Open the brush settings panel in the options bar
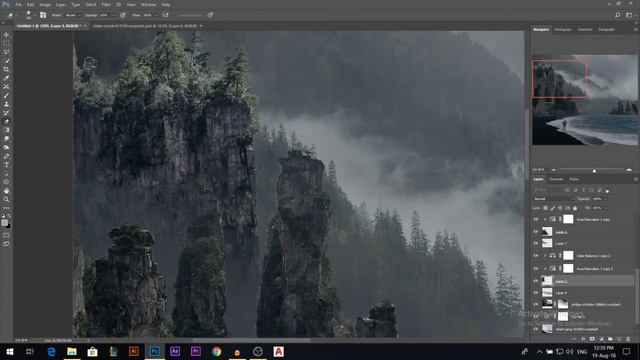640x360 pixels. pos(43,15)
